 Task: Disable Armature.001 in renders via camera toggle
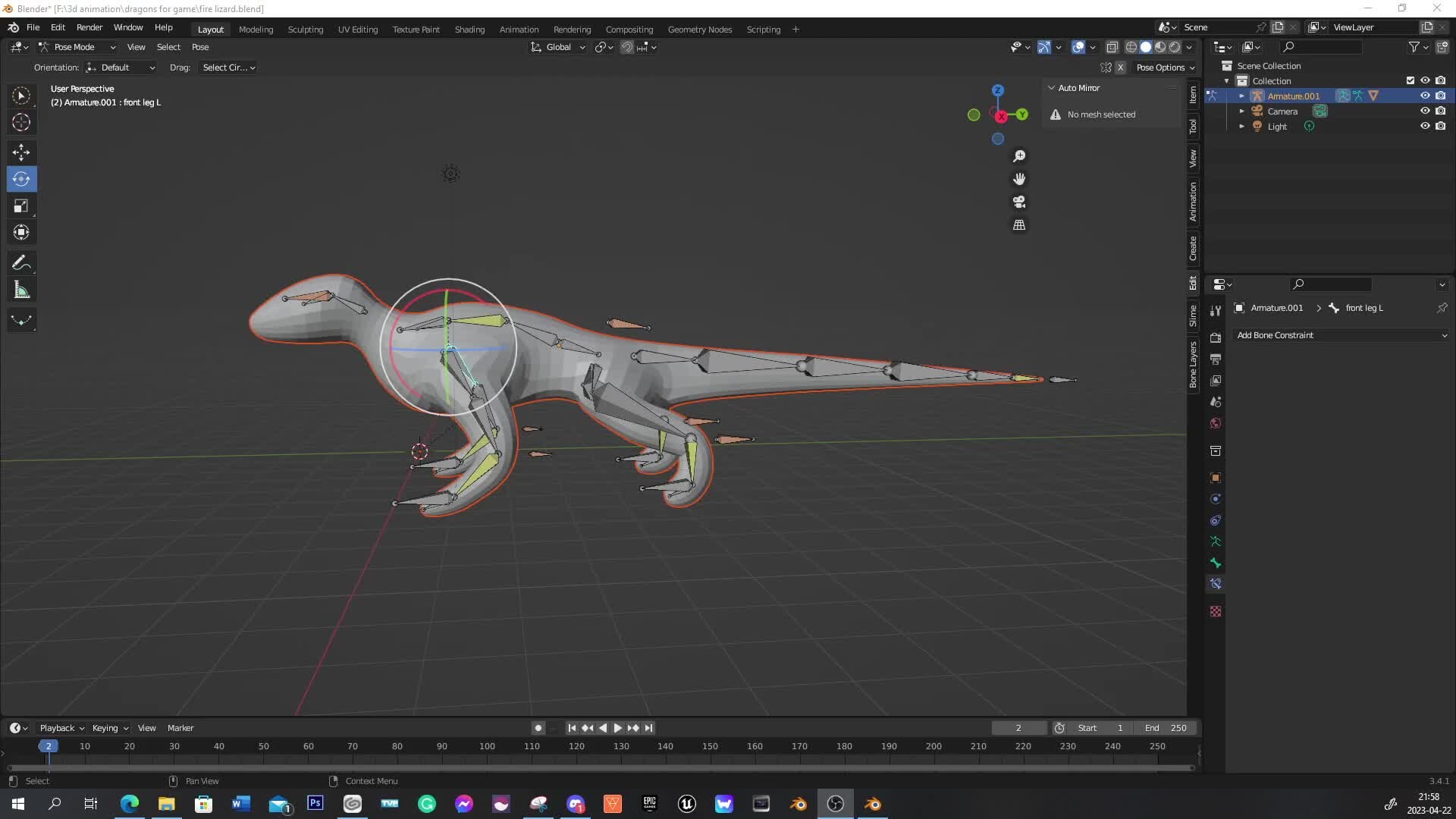pos(1442,96)
